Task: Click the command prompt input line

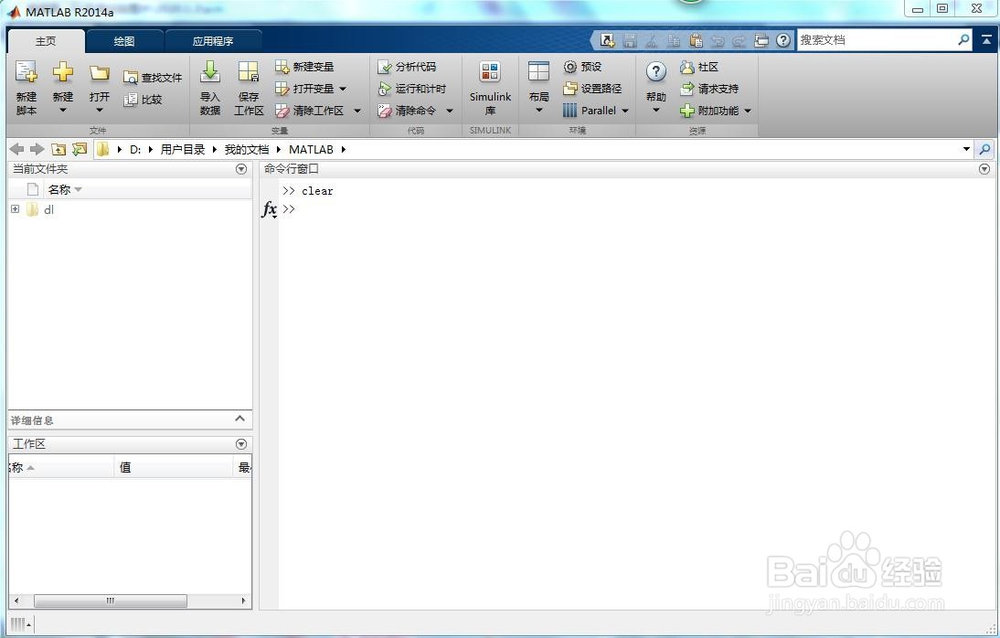Action: coord(638,209)
